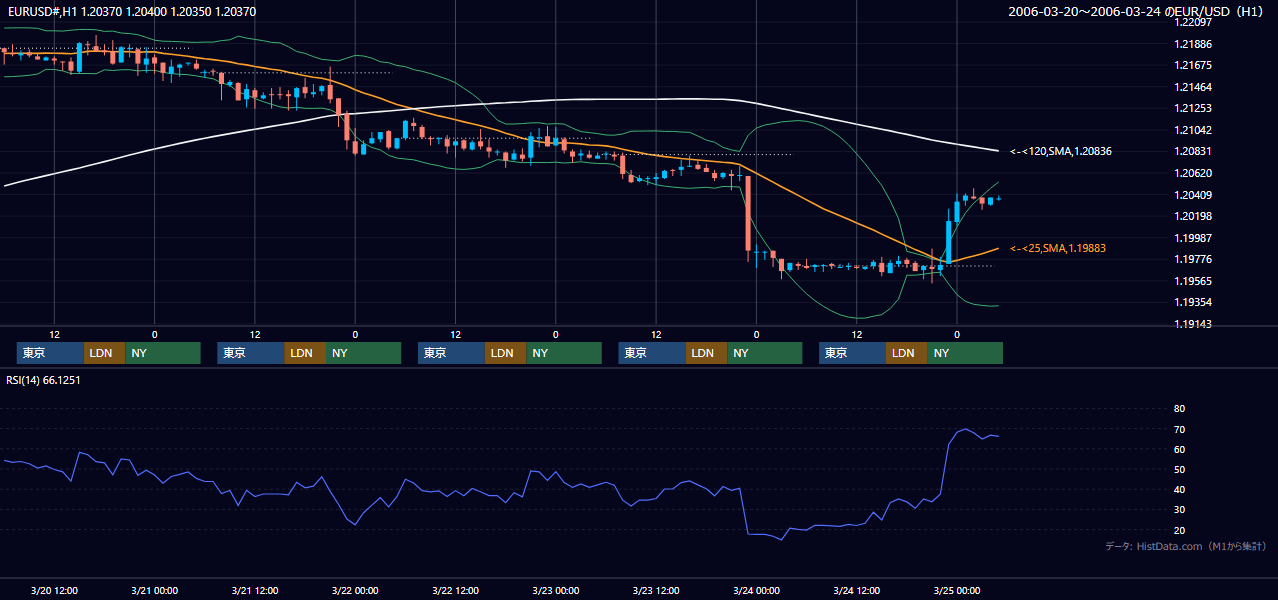Click price axis label 1.20620

[x=1193, y=173]
